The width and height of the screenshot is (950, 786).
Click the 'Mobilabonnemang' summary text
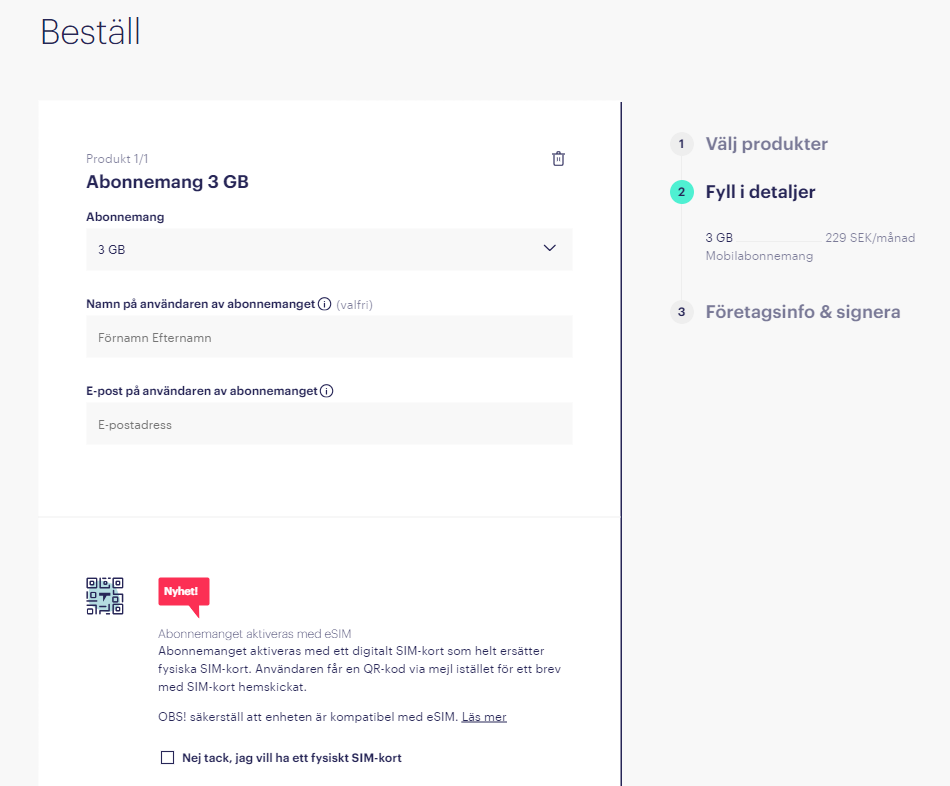pos(759,256)
